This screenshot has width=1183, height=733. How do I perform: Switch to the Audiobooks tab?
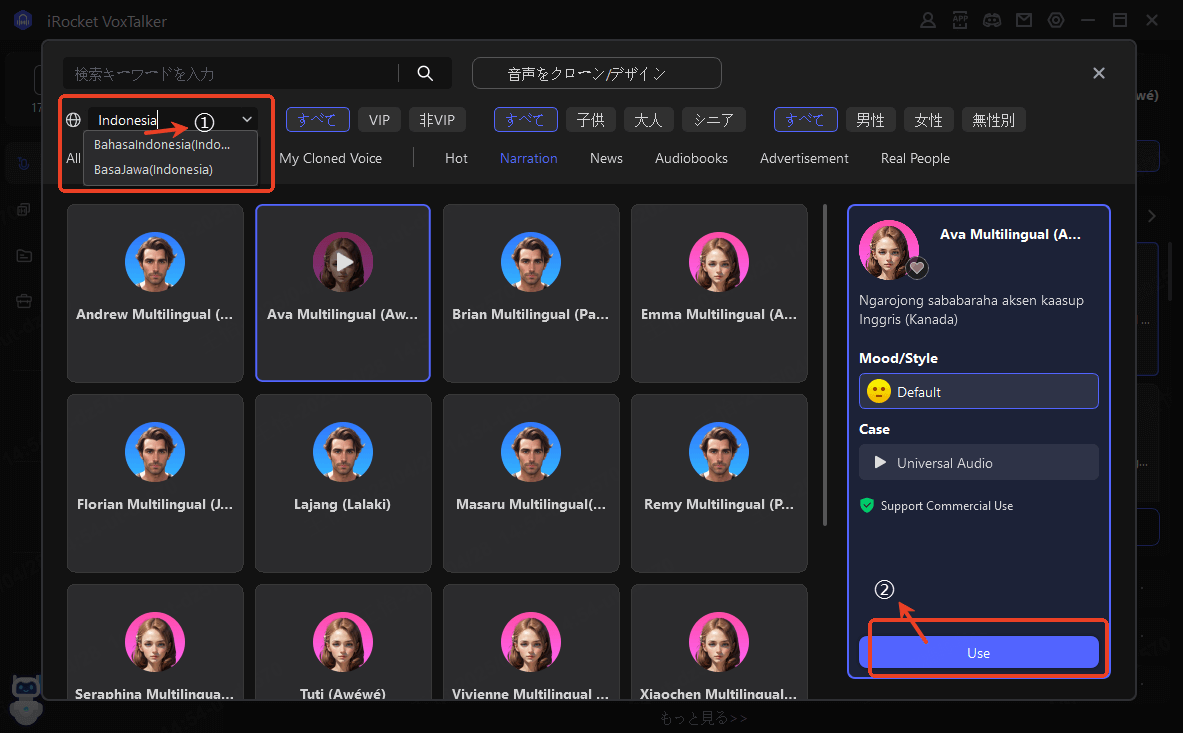[691, 158]
